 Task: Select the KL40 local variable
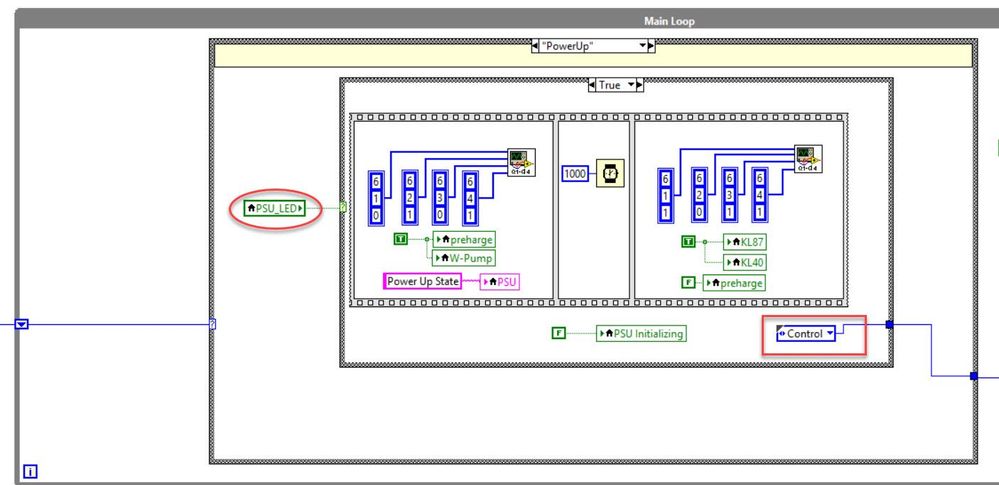[x=744, y=263]
